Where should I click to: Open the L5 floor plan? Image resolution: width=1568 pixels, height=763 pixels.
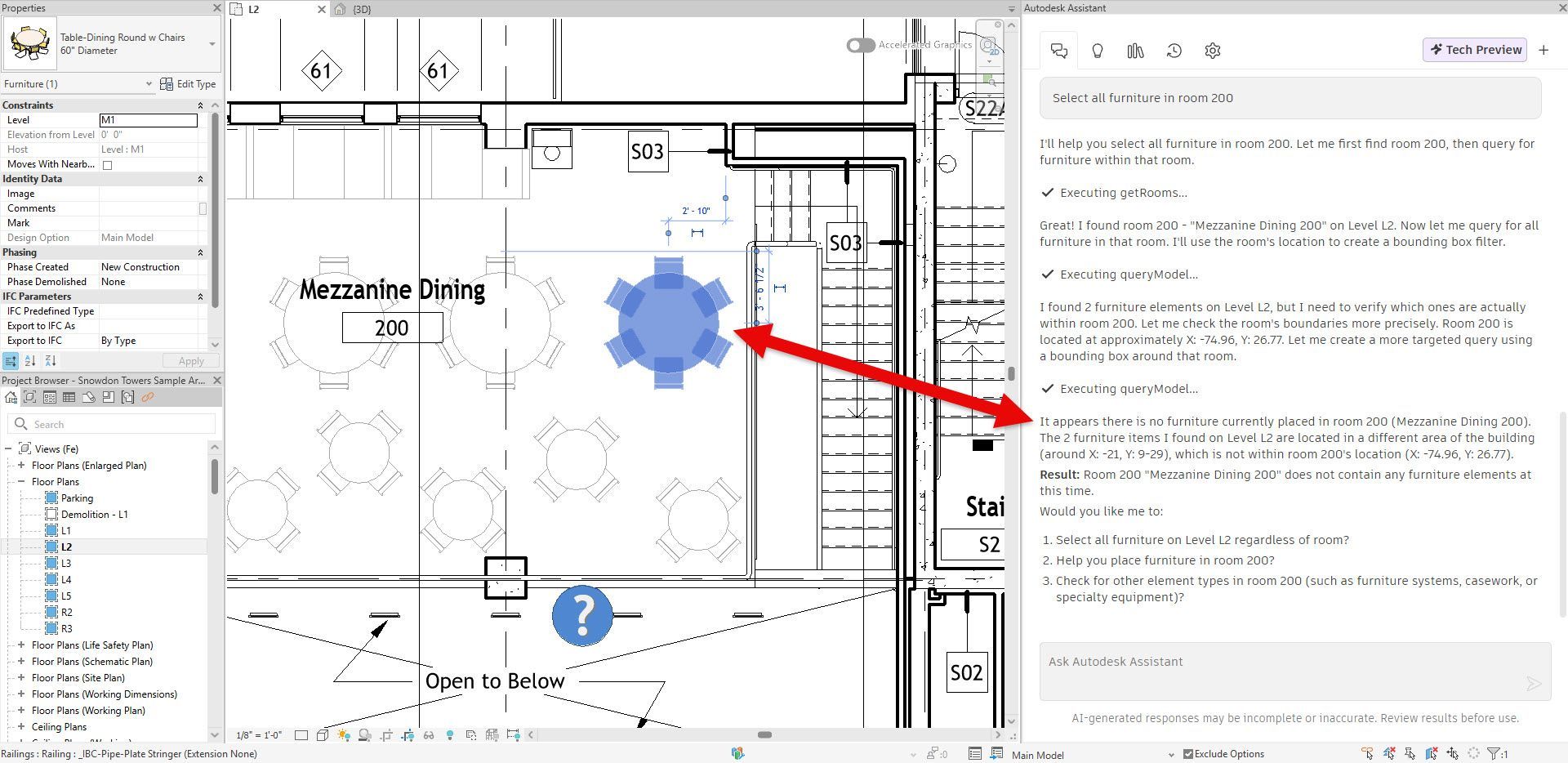[66, 596]
